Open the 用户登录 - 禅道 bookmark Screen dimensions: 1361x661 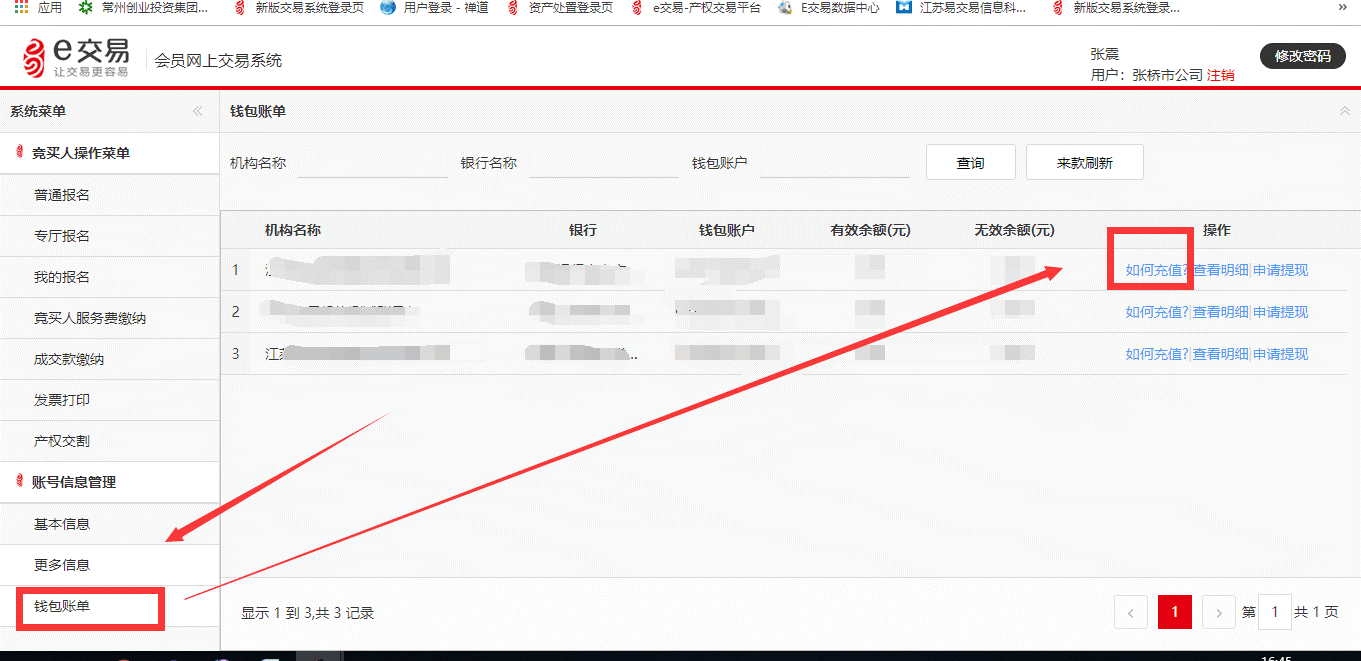click(x=435, y=7)
